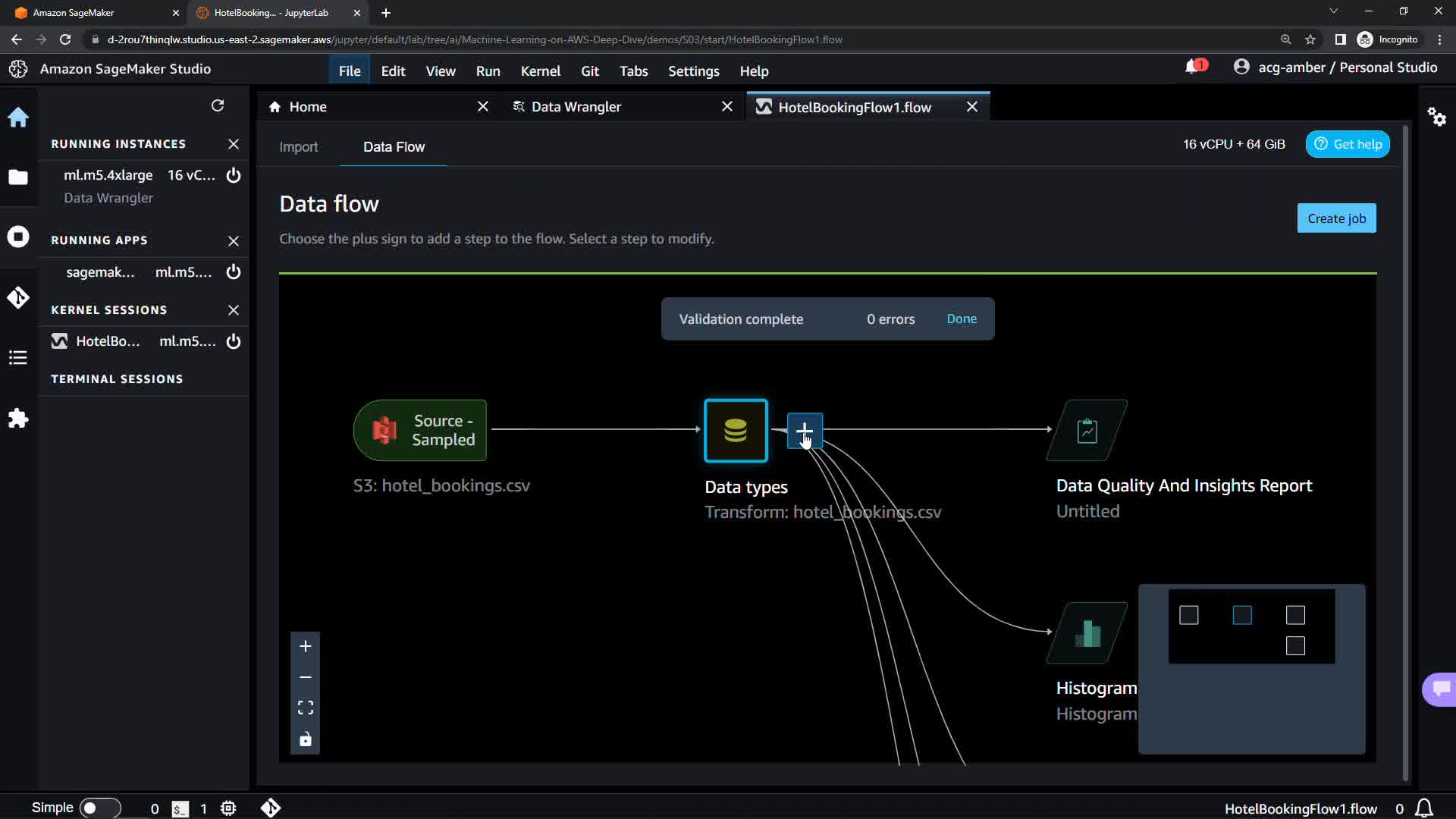
Task: Click Done on validation banner
Action: tap(962, 319)
